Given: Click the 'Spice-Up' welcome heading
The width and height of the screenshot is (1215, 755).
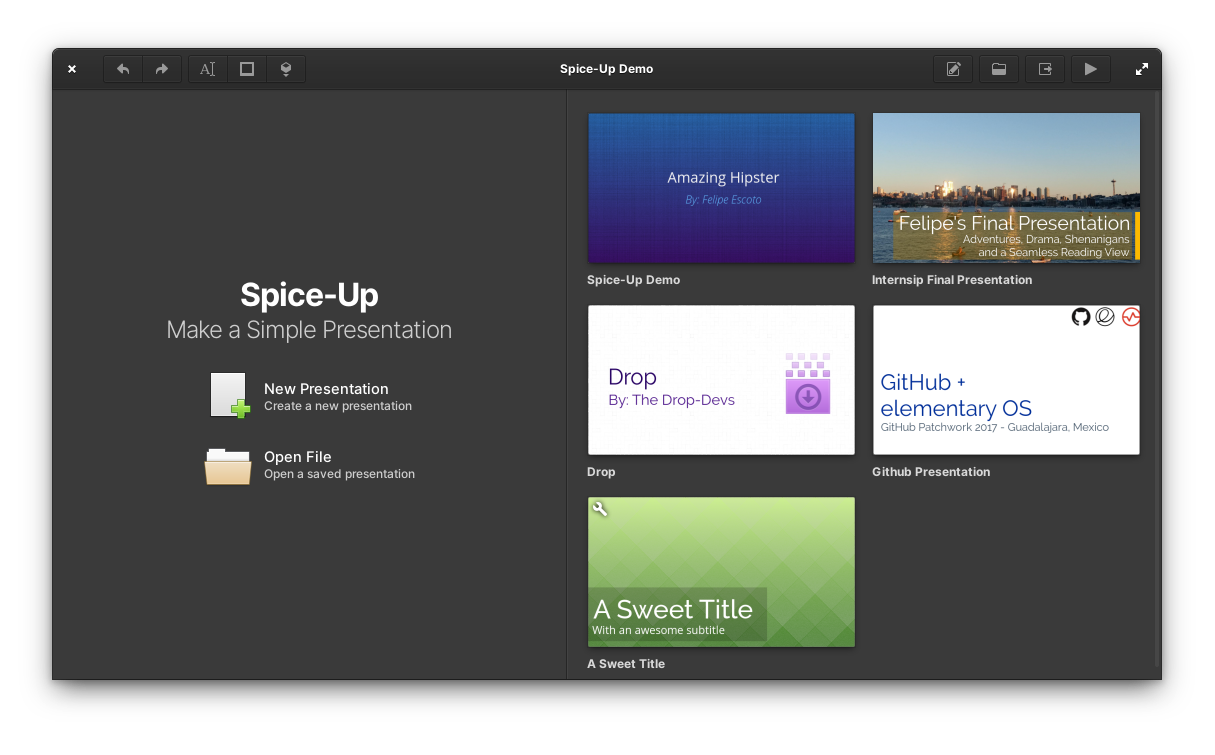Looking at the screenshot, I should click(x=309, y=295).
